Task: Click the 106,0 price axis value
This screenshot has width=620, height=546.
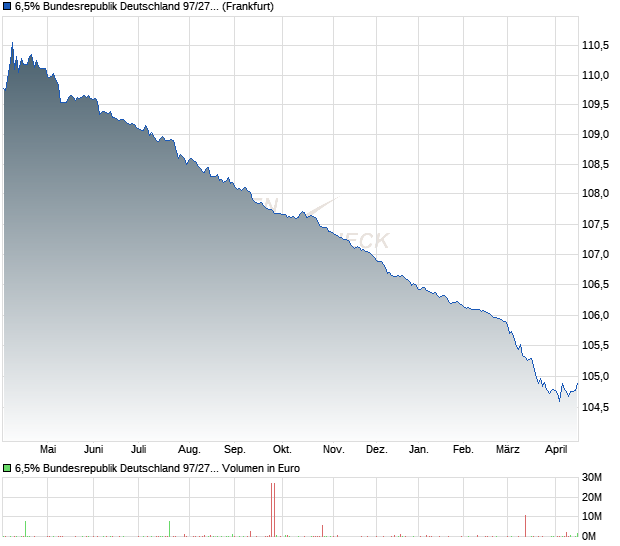Action: (595, 316)
